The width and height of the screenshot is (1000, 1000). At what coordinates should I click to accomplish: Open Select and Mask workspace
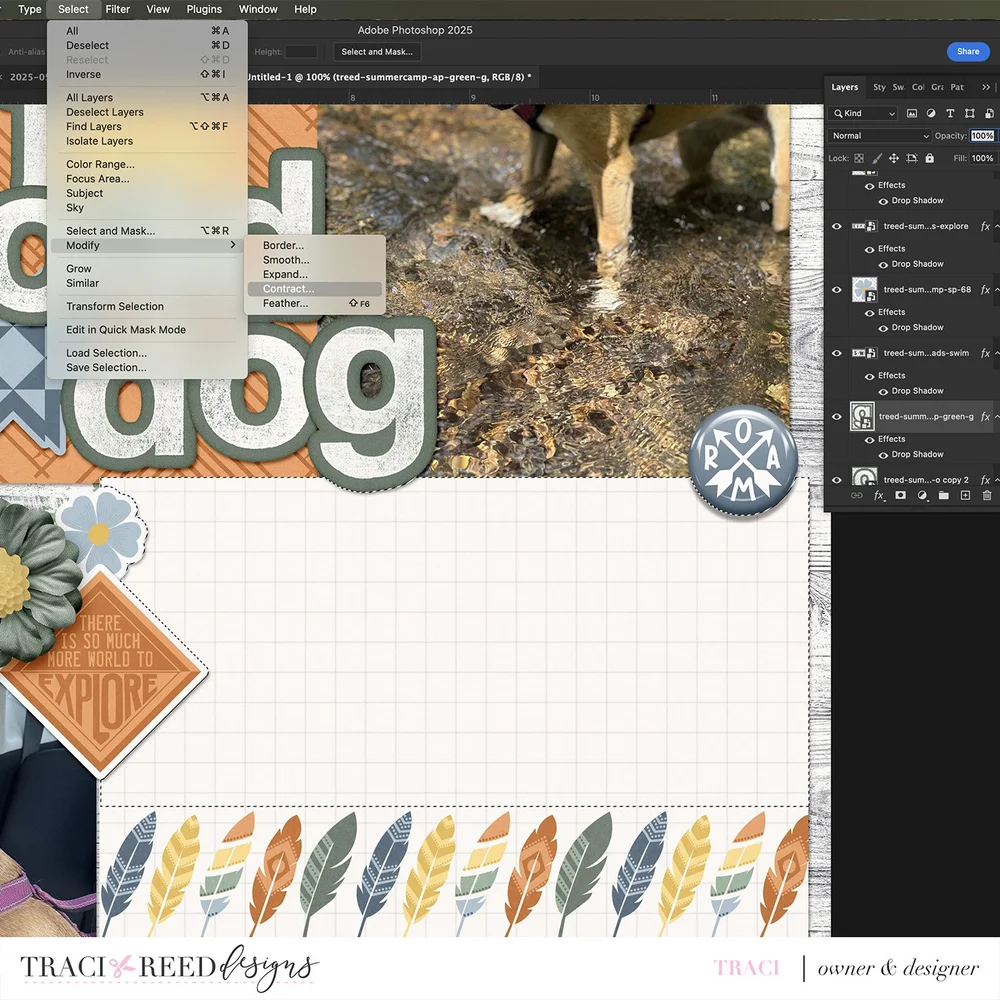(377, 51)
